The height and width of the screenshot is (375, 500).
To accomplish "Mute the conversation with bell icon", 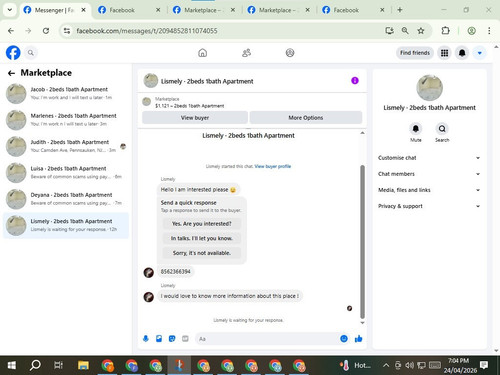I will click(416, 129).
